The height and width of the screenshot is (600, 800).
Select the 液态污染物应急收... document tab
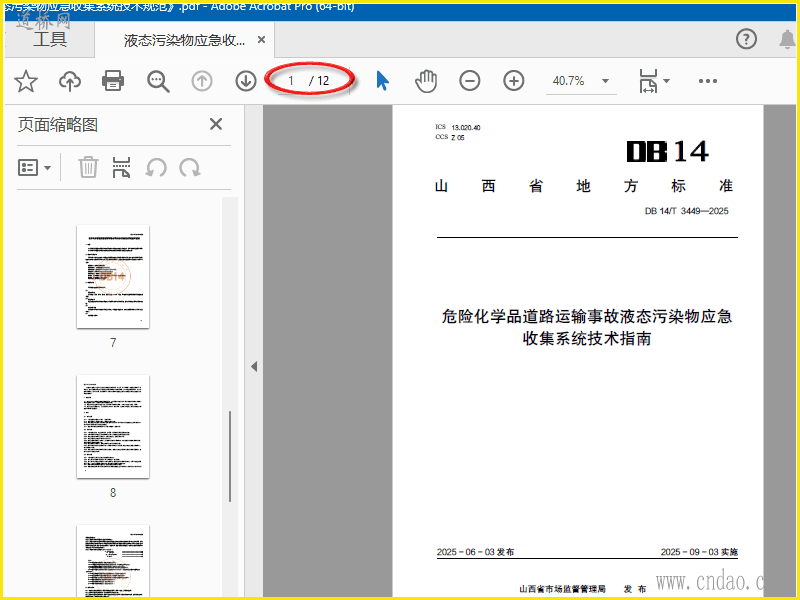[x=184, y=40]
